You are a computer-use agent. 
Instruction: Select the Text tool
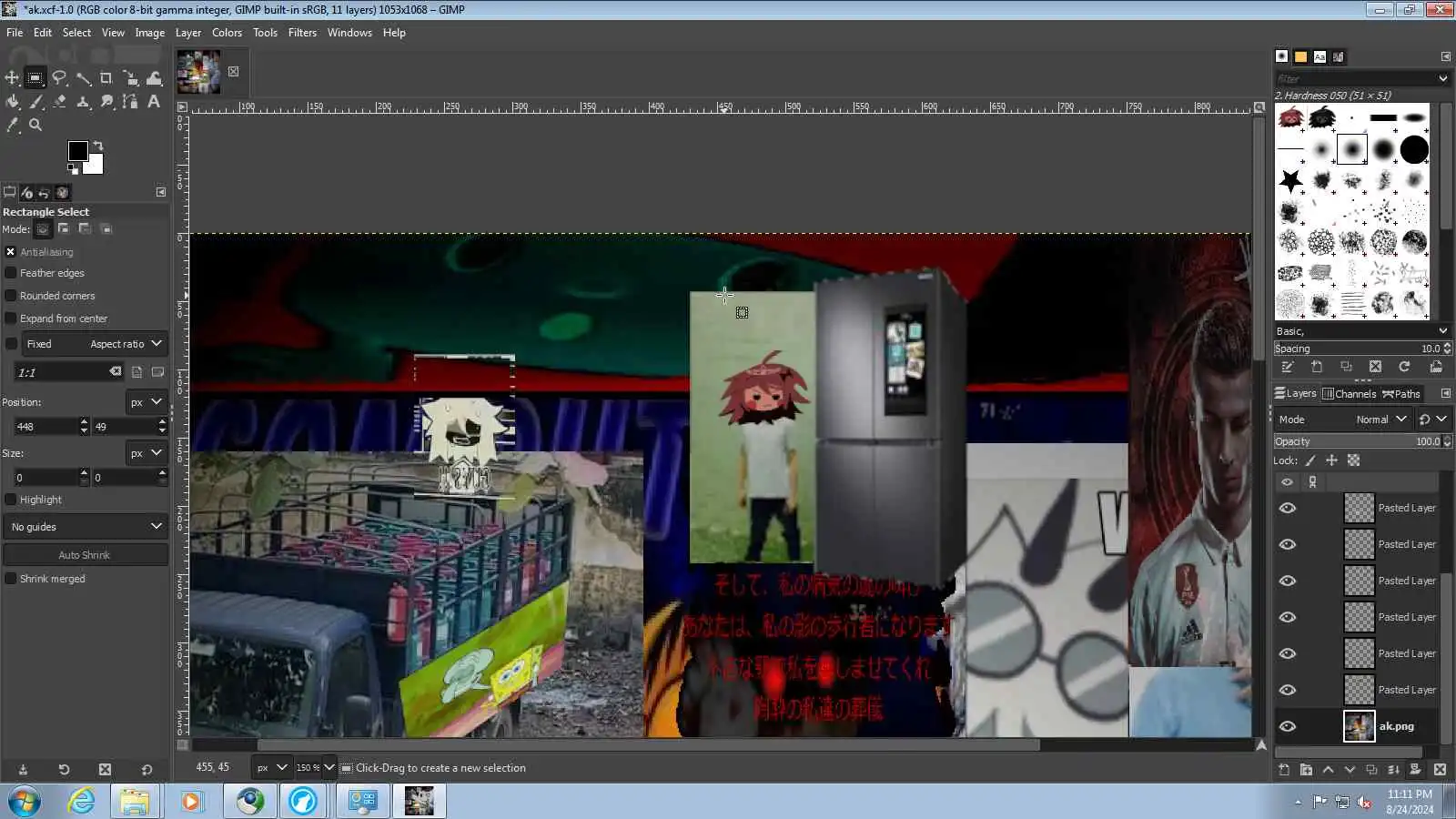pos(154,102)
